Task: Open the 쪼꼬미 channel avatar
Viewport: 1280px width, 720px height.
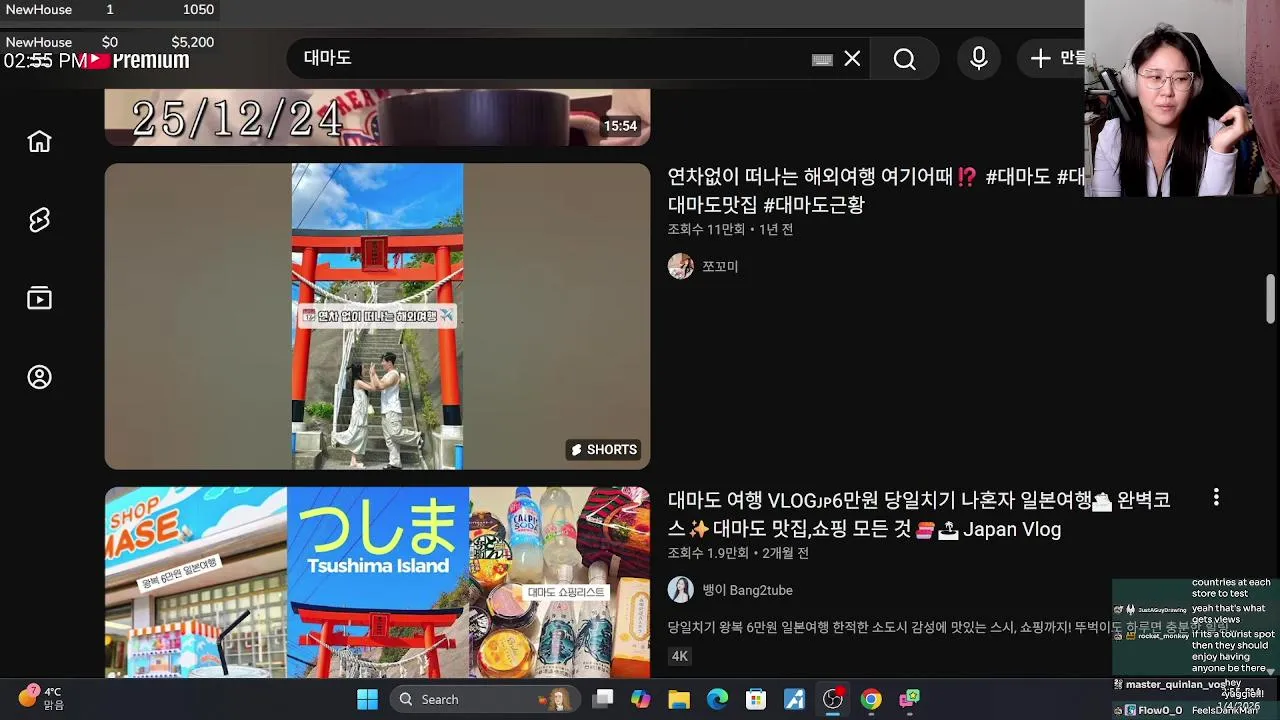Action: pyautogui.click(x=681, y=266)
